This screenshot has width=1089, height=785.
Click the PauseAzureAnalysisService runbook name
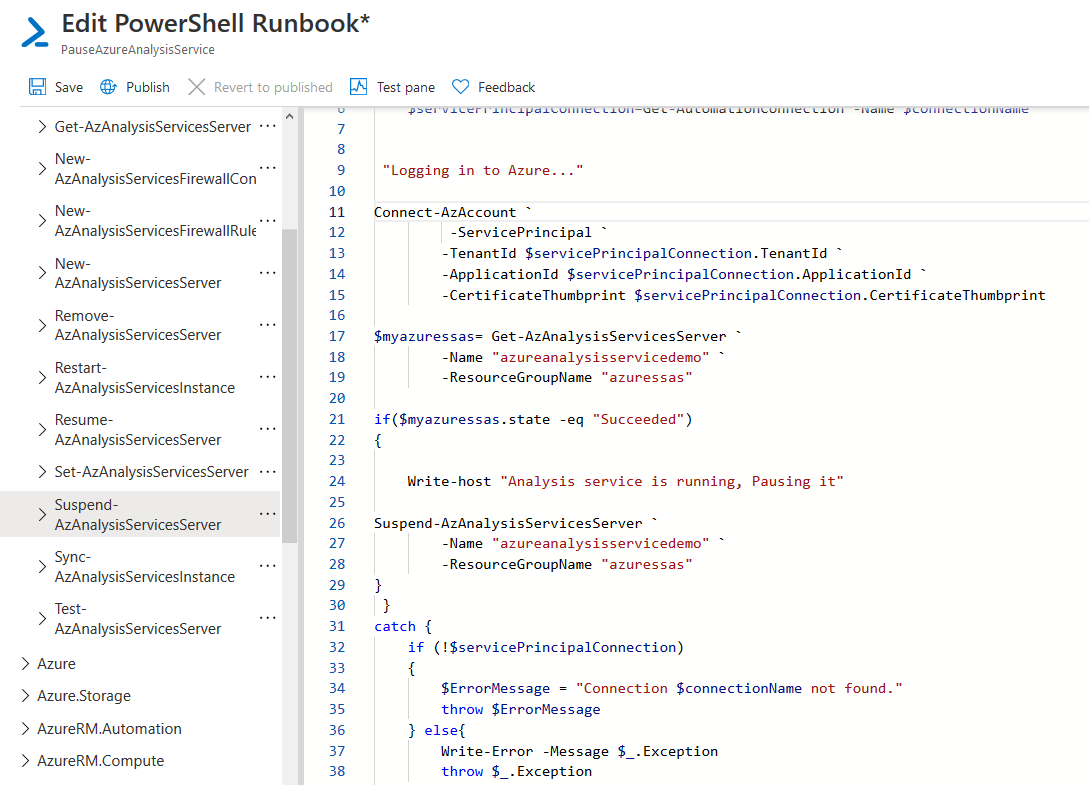[138, 49]
